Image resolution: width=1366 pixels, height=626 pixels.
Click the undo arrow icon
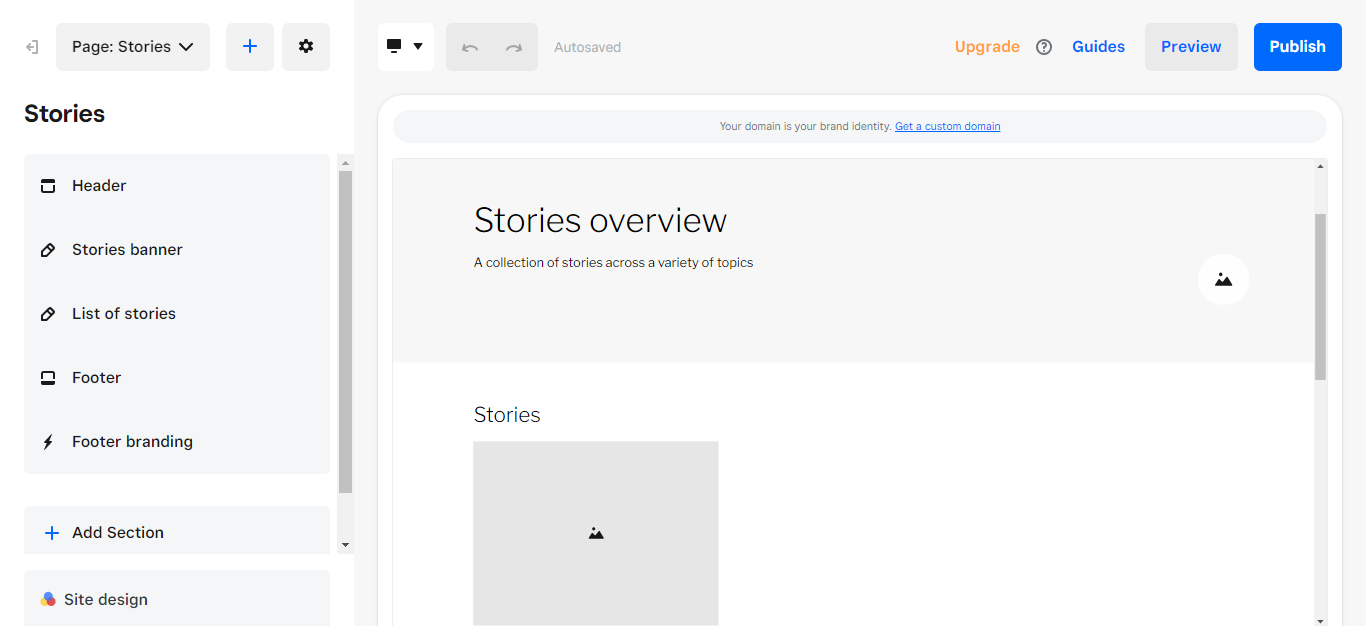coord(470,47)
